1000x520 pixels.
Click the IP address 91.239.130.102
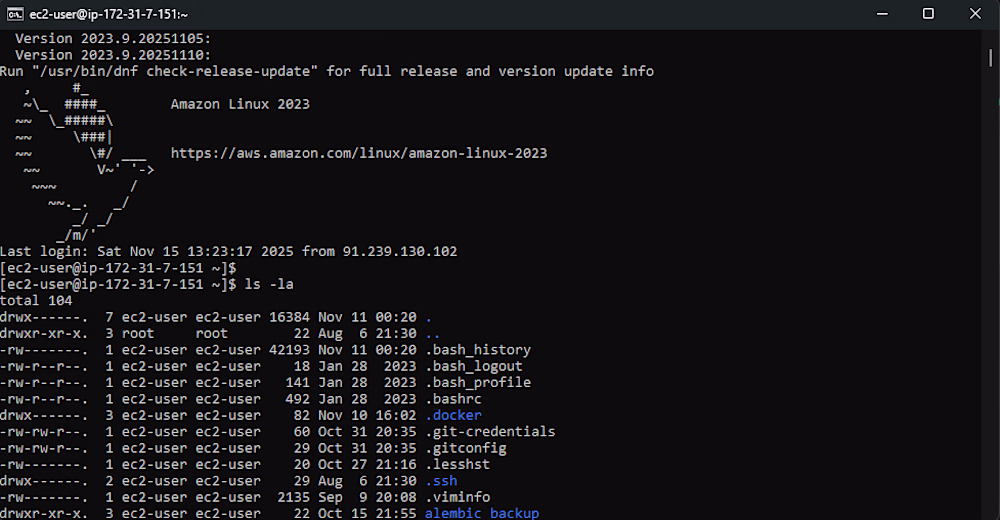(400, 251)
